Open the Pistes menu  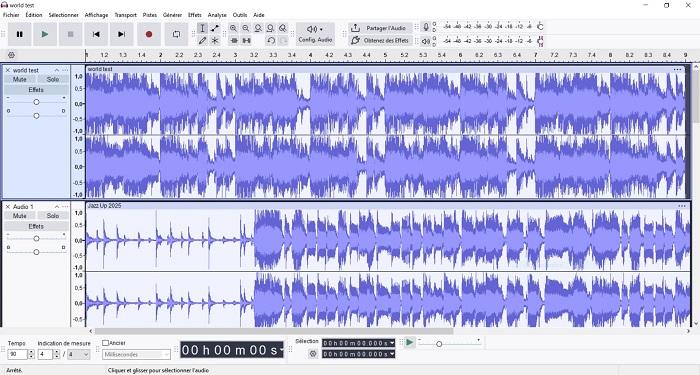click(150, 15)
